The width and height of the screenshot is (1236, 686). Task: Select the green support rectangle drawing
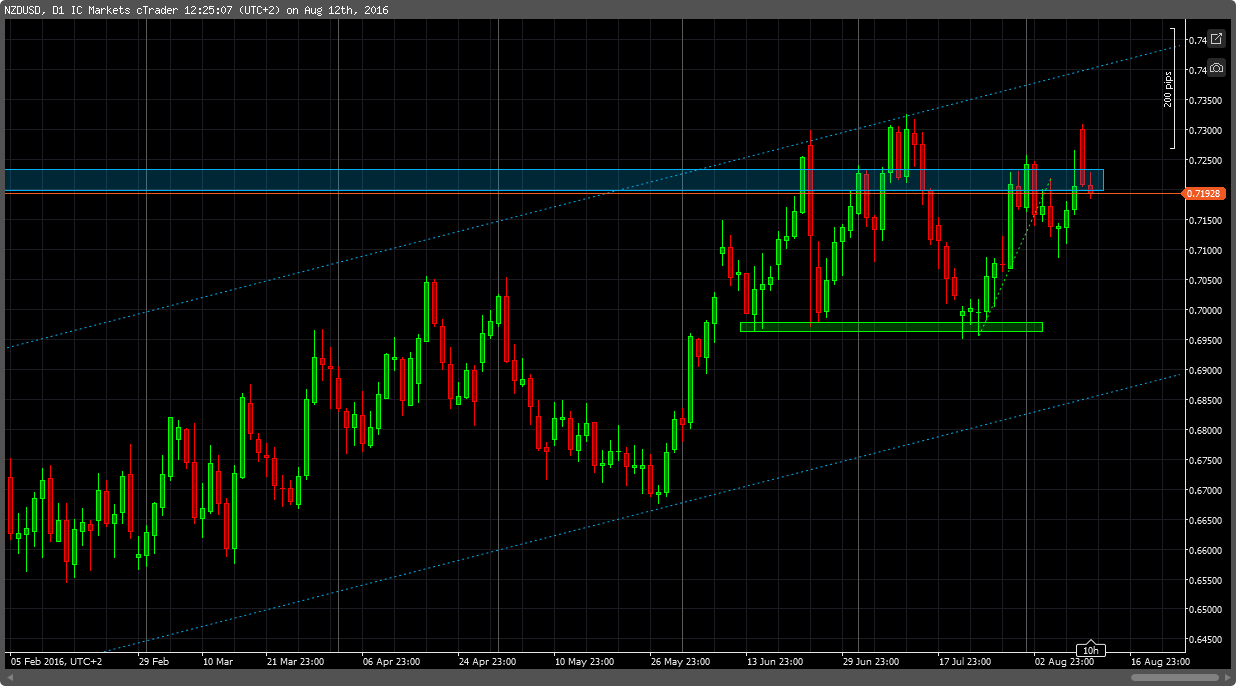click(891, 326)
